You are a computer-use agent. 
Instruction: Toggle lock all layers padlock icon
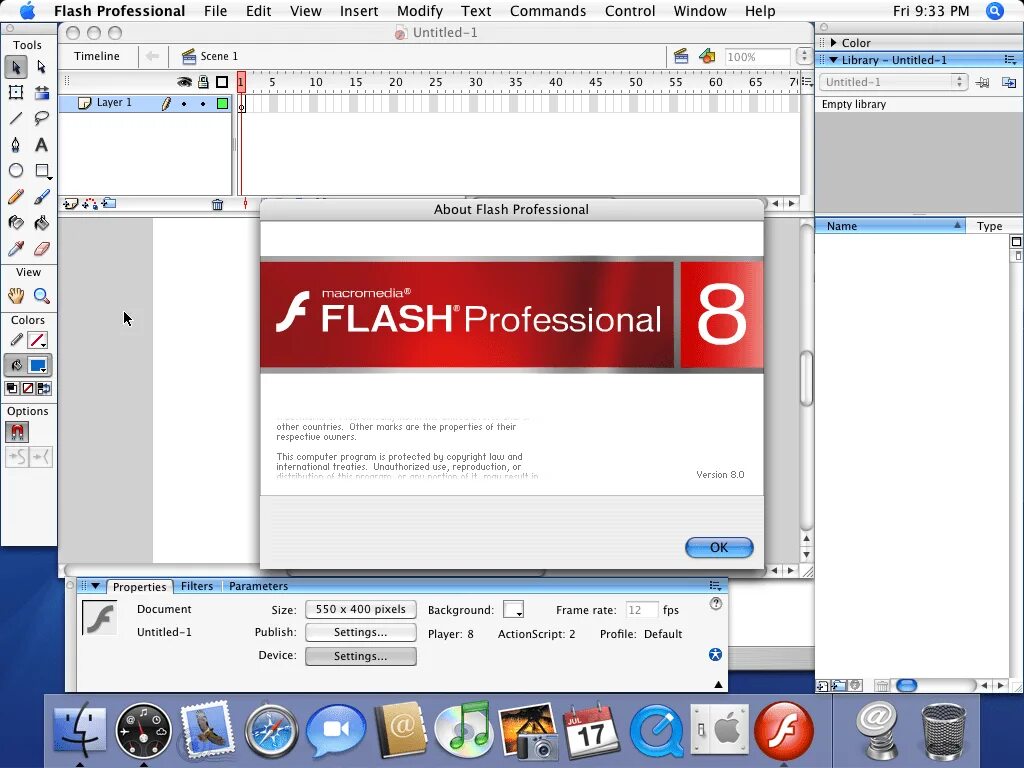[x=203, y=82]
